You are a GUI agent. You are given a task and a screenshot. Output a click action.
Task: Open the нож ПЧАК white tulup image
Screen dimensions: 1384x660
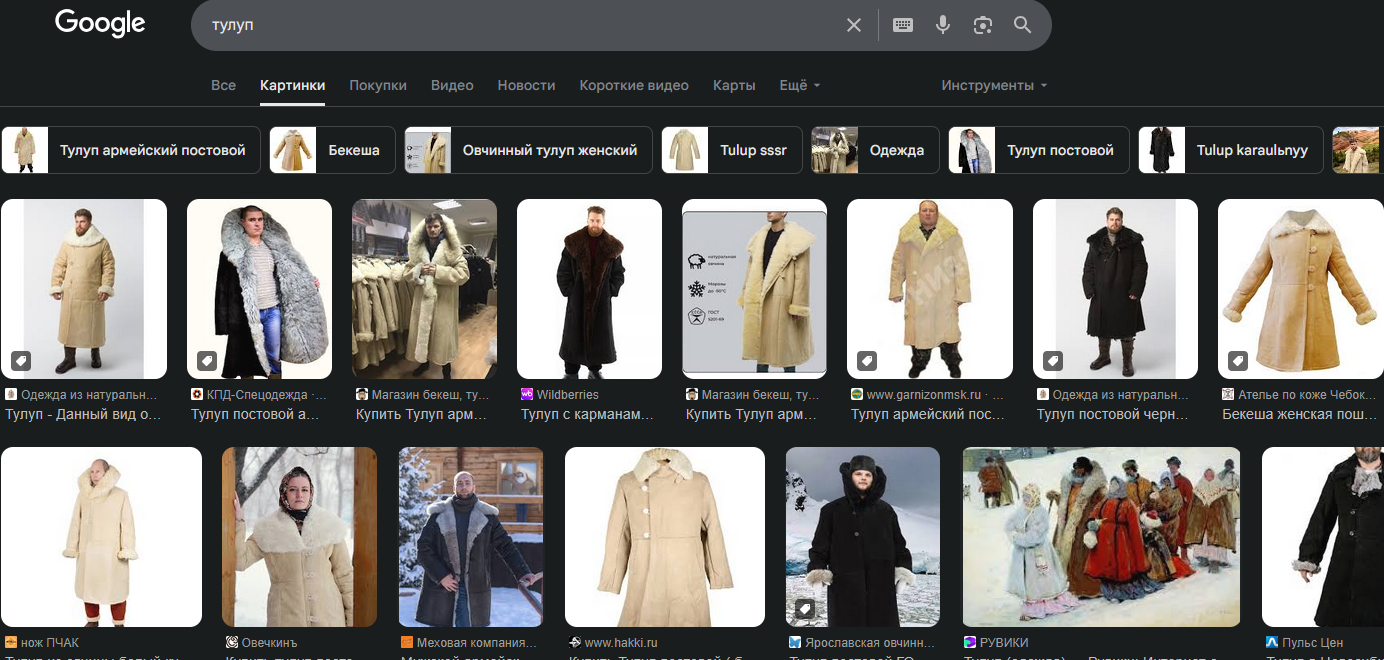101,537
